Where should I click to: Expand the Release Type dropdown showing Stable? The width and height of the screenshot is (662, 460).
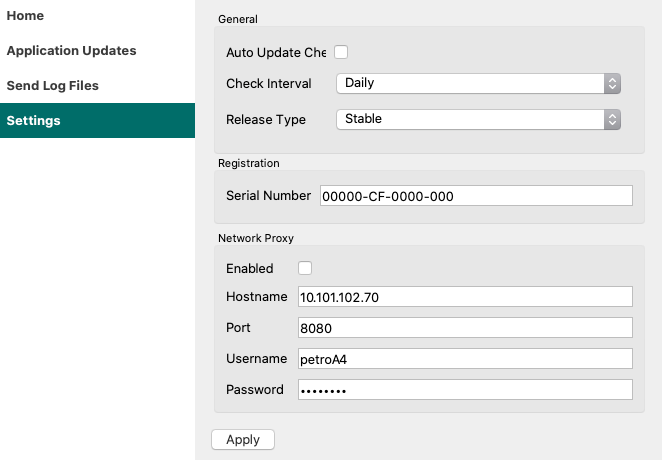point(478,119)
